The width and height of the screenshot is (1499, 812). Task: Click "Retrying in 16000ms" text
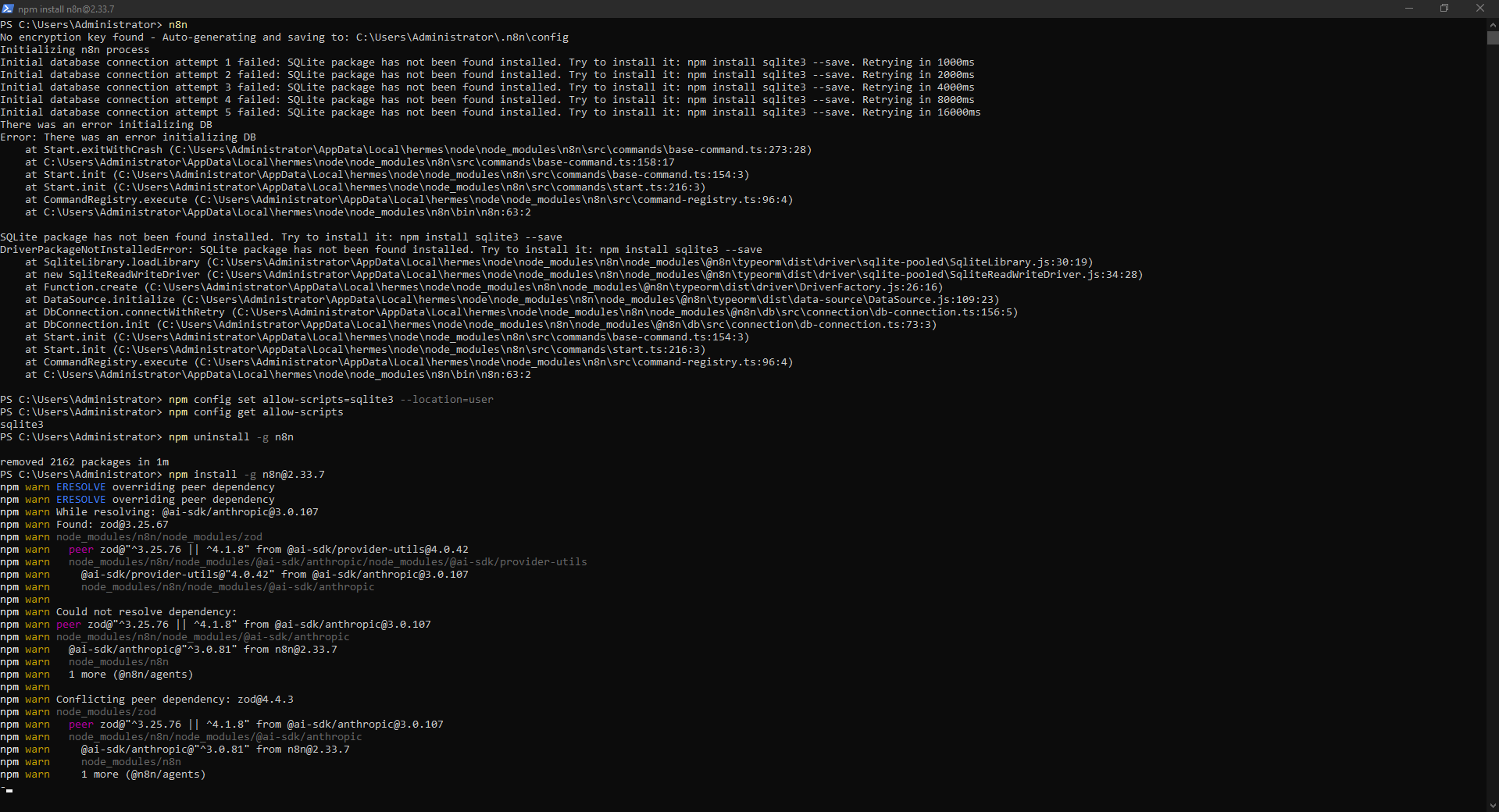pos(922,112)
